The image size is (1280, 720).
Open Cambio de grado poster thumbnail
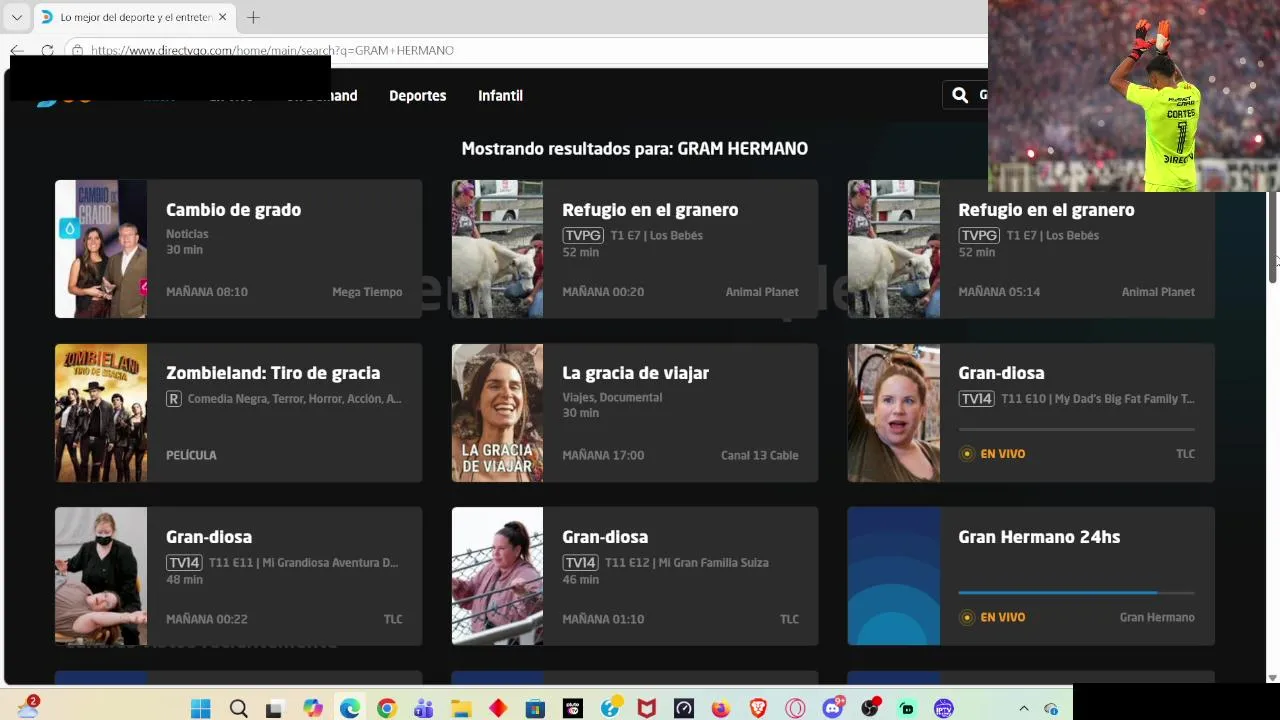[x=101, y=249]
